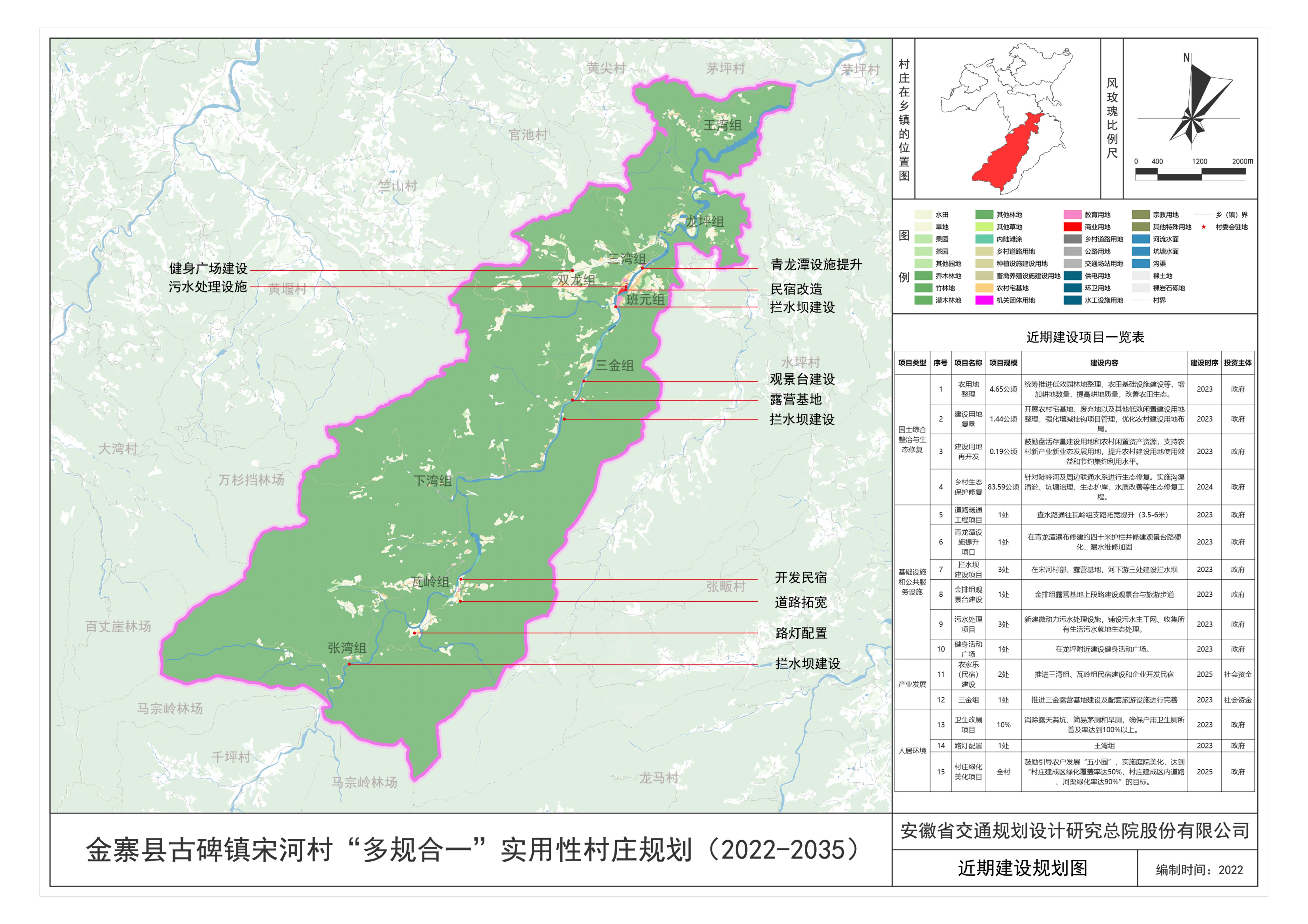1308x924 pixels.
Task: Select the teal 内陆滩涂 swatch
Action: tap(984, 239)
